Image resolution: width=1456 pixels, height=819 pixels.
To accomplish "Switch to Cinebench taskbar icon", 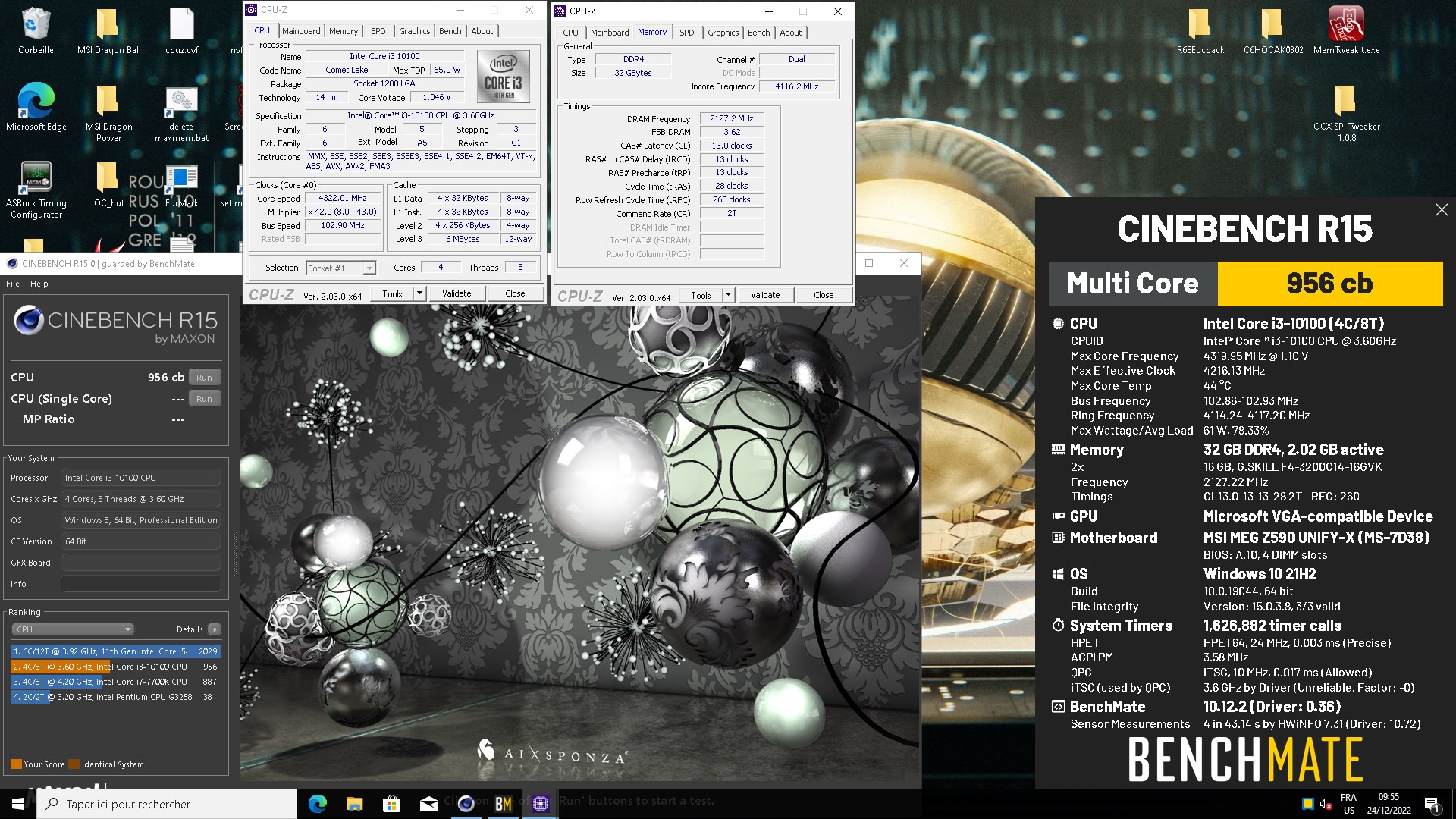I will pyautogui.click(x=466, y=804).
